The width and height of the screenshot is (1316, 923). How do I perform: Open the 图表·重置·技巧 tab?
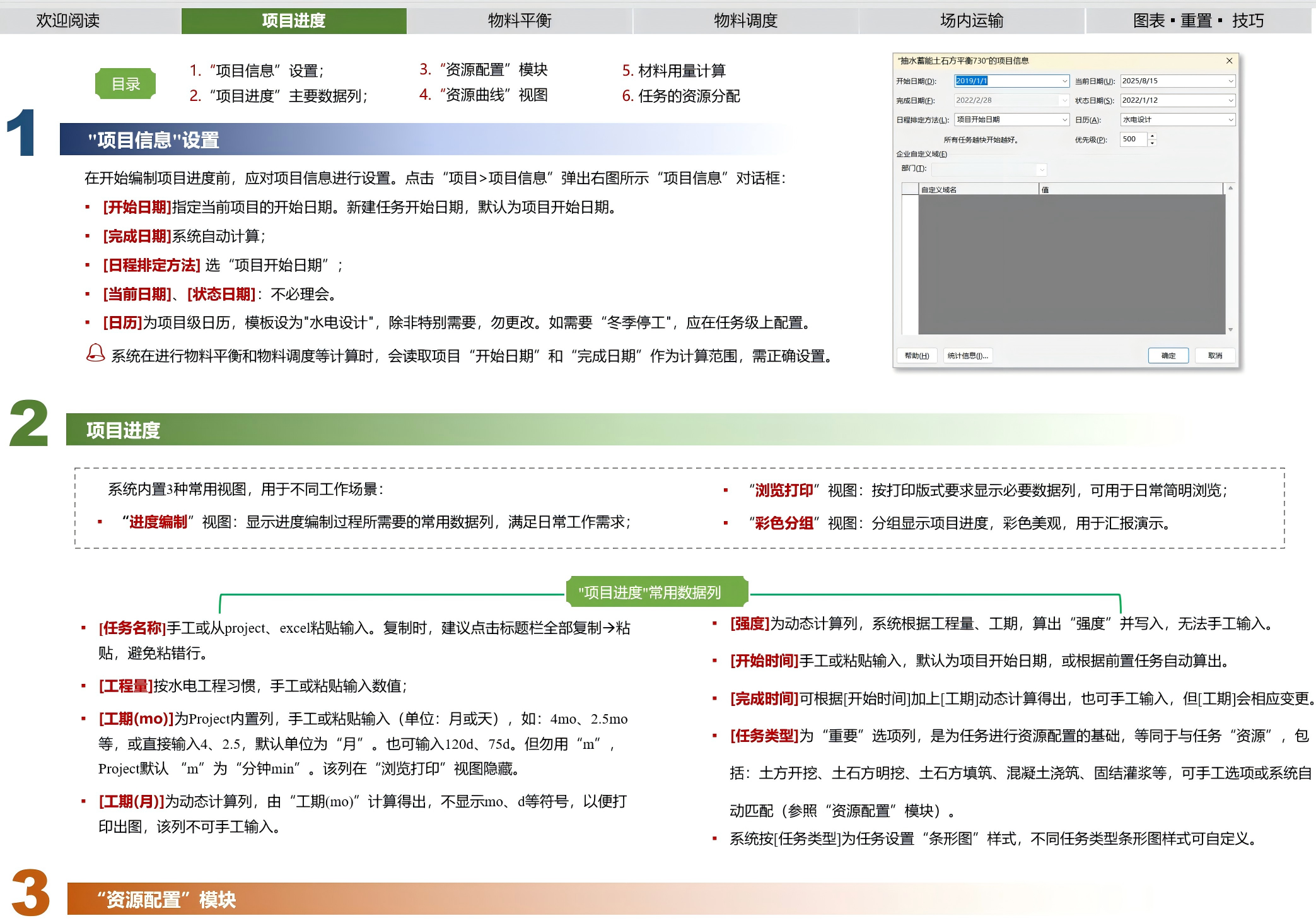click(1198, 21)
